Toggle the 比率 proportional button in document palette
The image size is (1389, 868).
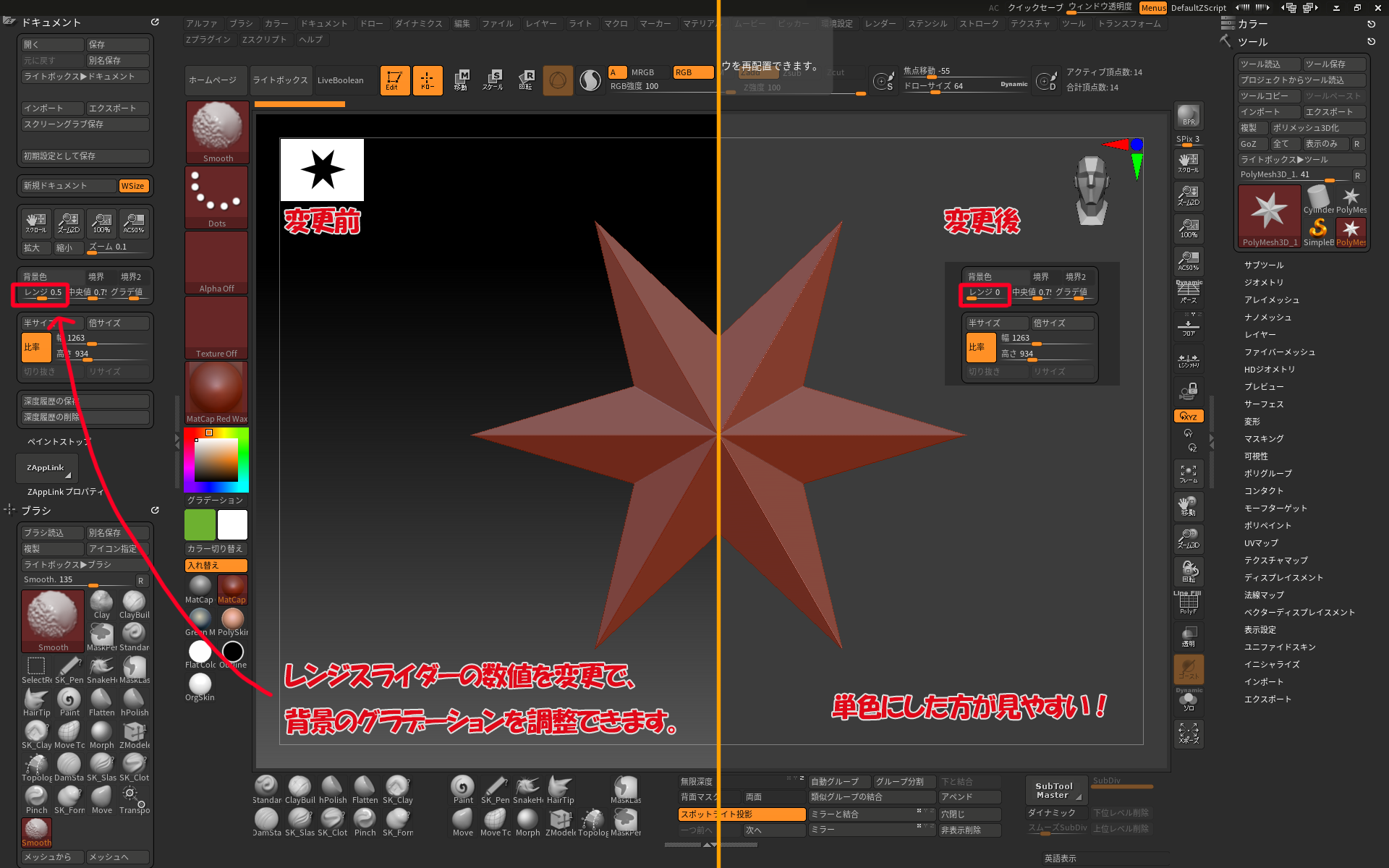36,347
